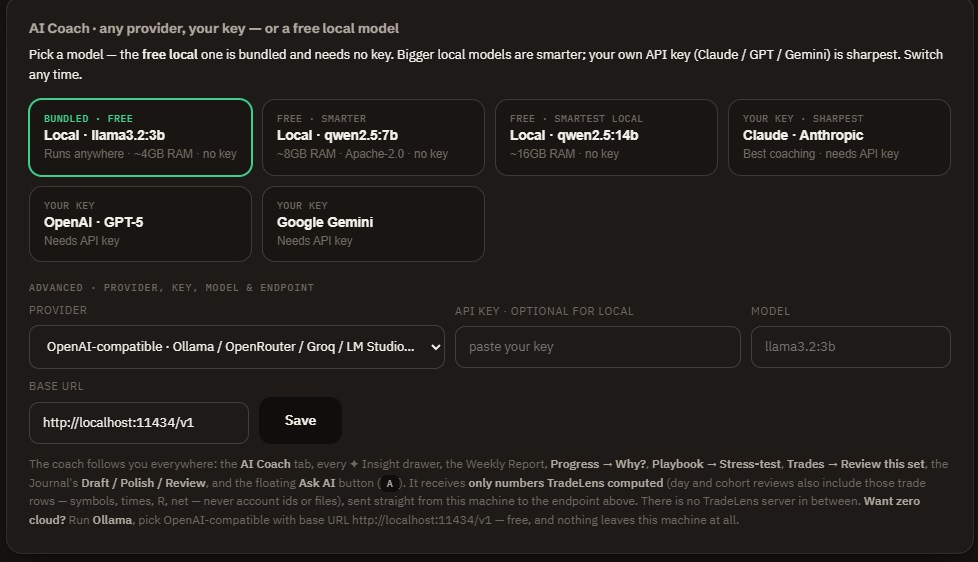Focus the Model input field
Screen dimensions: 978x562
(851, 347)
